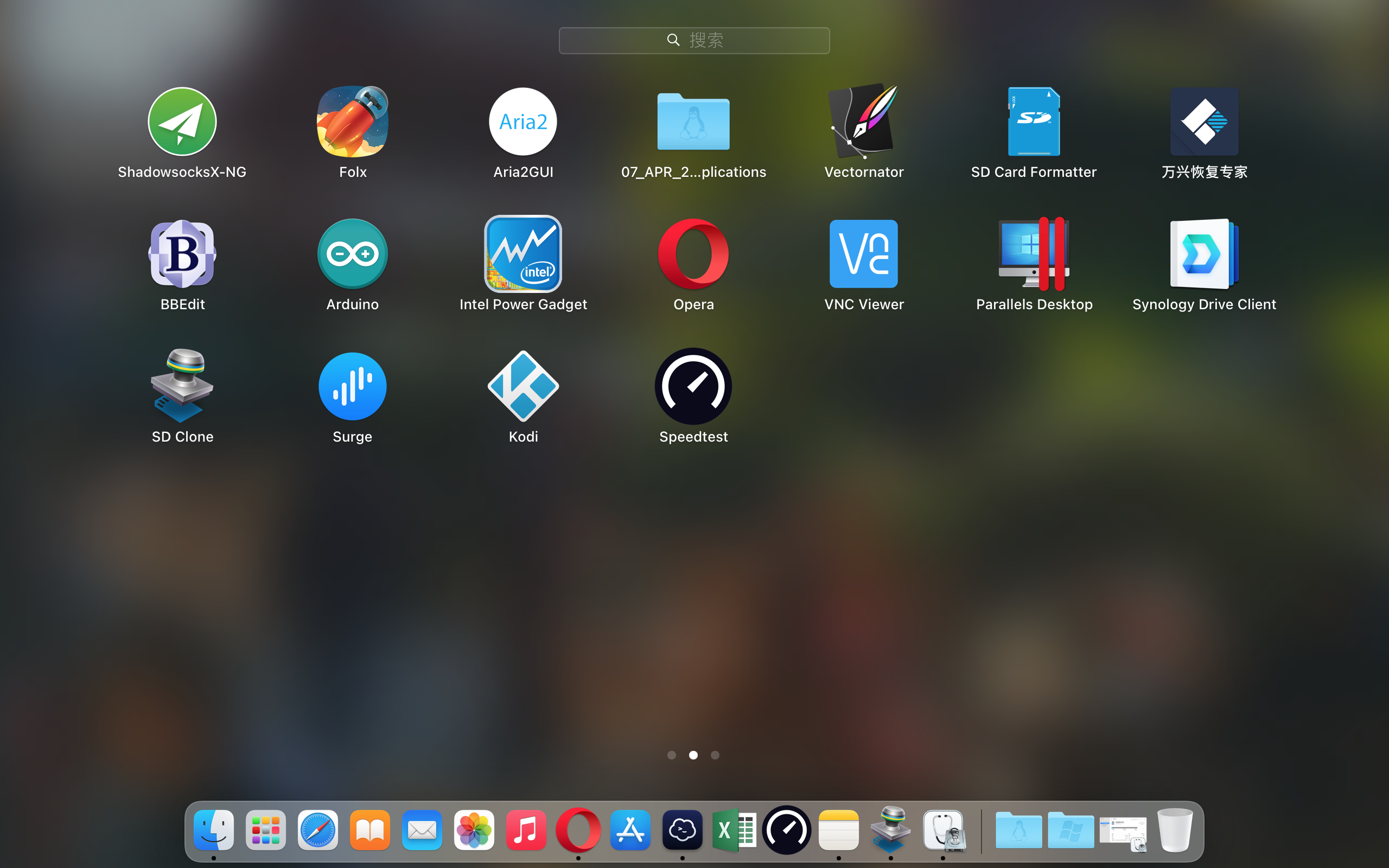This screenshot has height=868, width=1389.
Task: Open the Linux penguin folder in the Dock
Action: coord(1019,830)
